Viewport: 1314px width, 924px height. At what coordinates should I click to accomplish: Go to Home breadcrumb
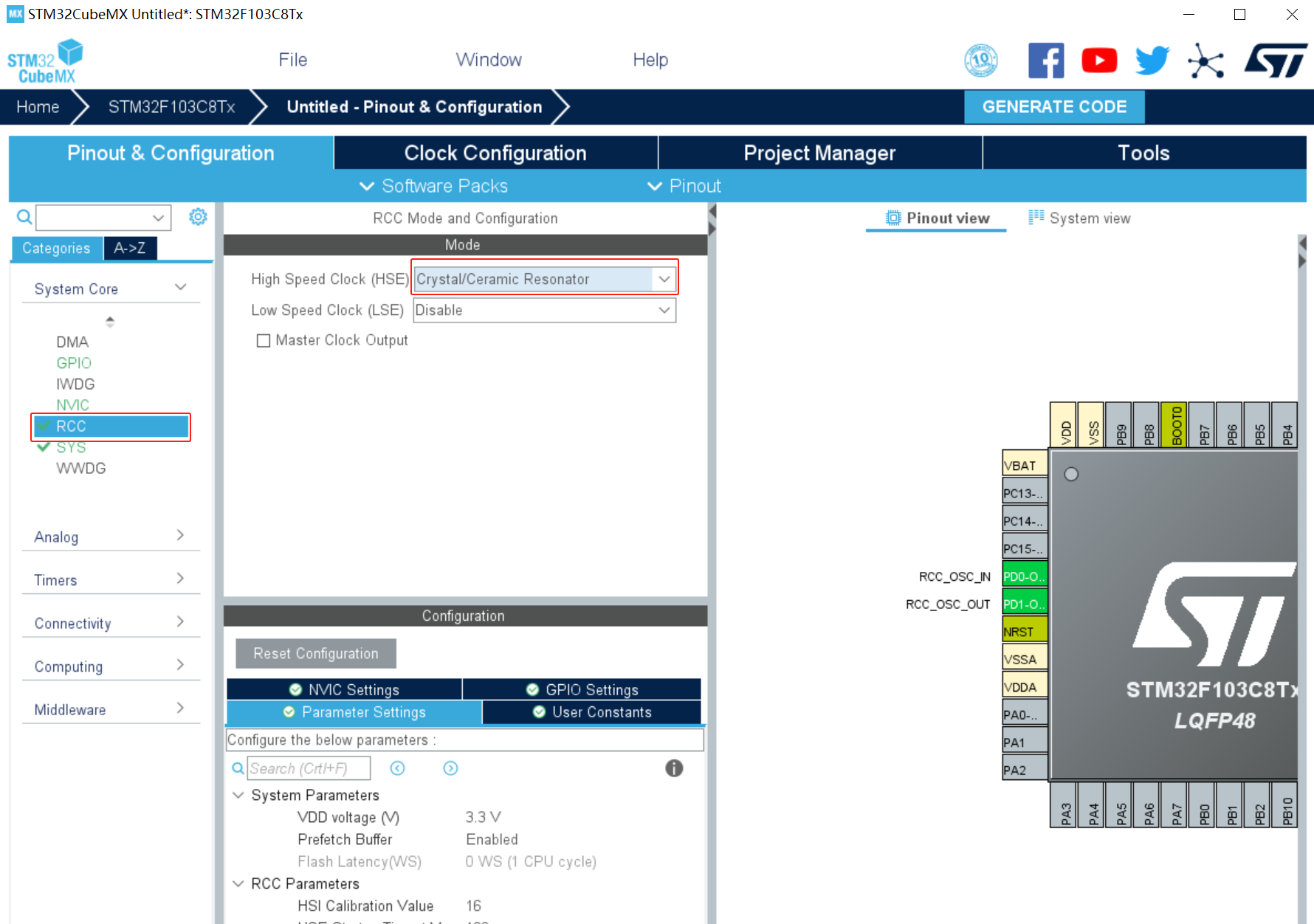(x=38, y=107)
